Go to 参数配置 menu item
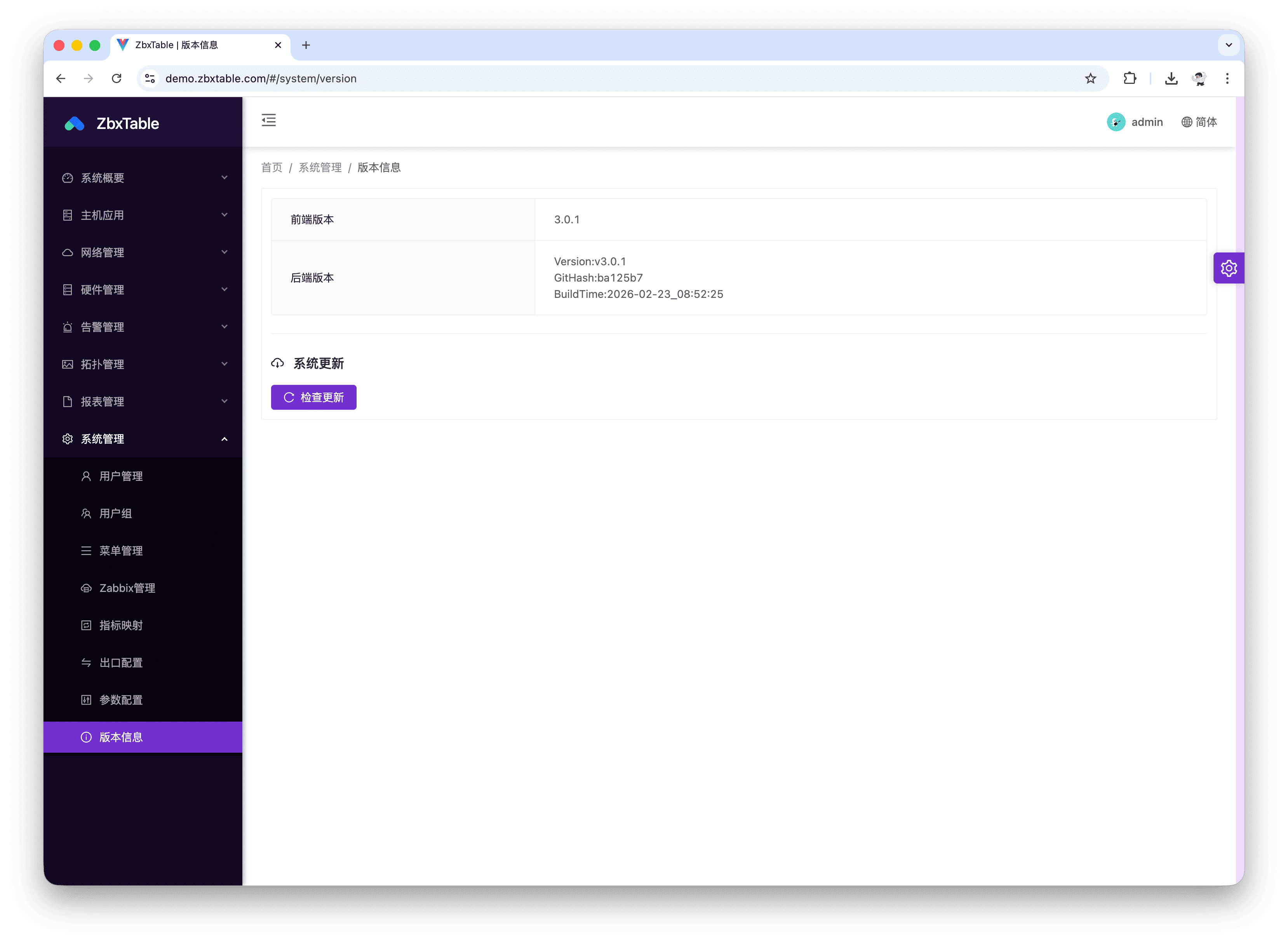Image resolution: width=1288 pixels, height=943 pixels. [121, 700]
